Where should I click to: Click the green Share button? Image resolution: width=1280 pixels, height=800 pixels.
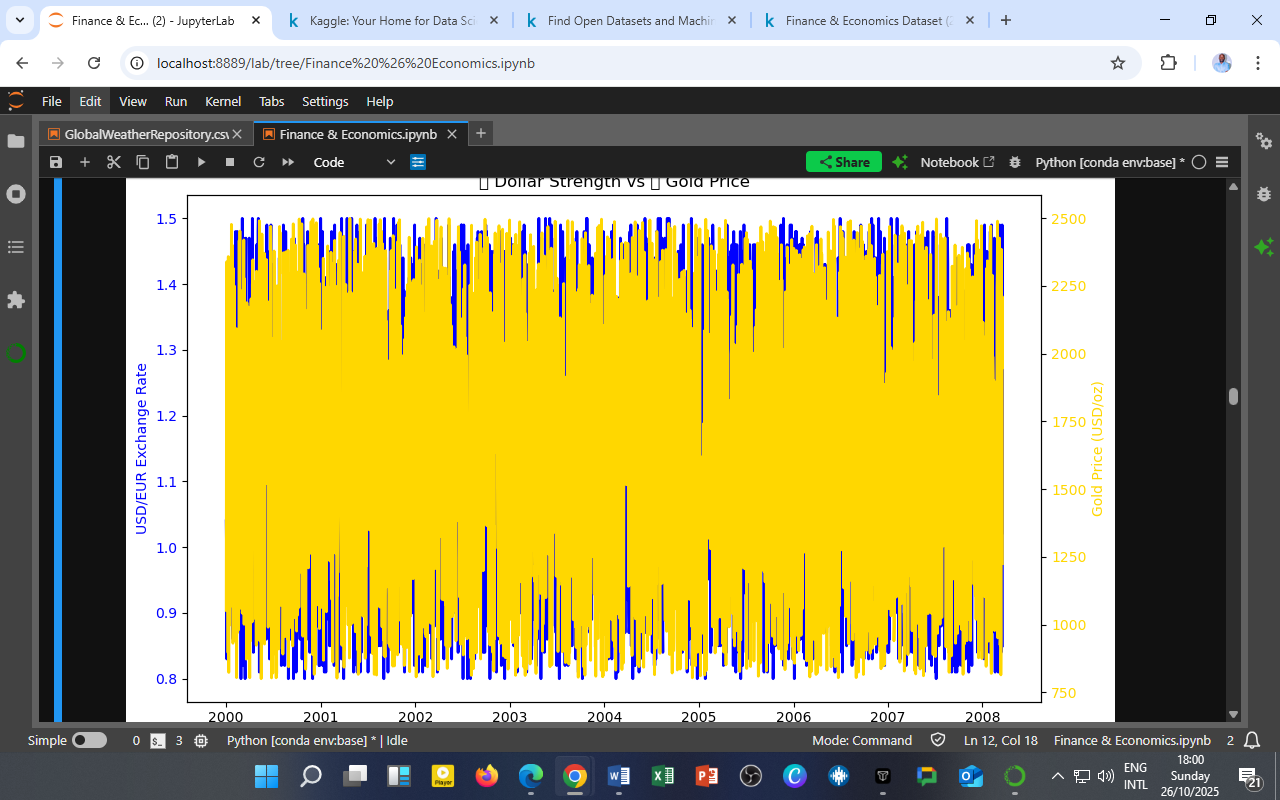(844, 162)
